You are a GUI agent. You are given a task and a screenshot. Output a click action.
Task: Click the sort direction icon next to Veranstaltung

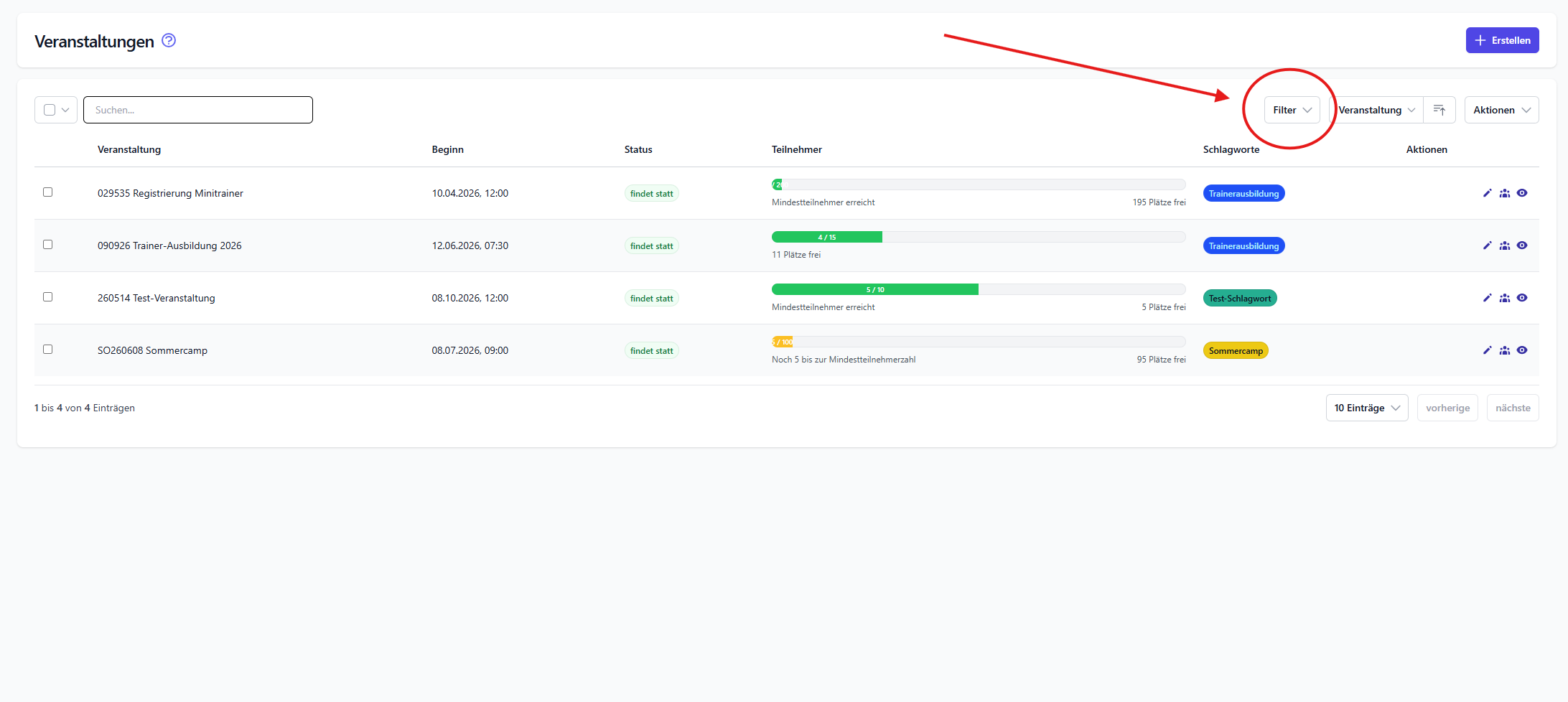[x=1439, y=110]
